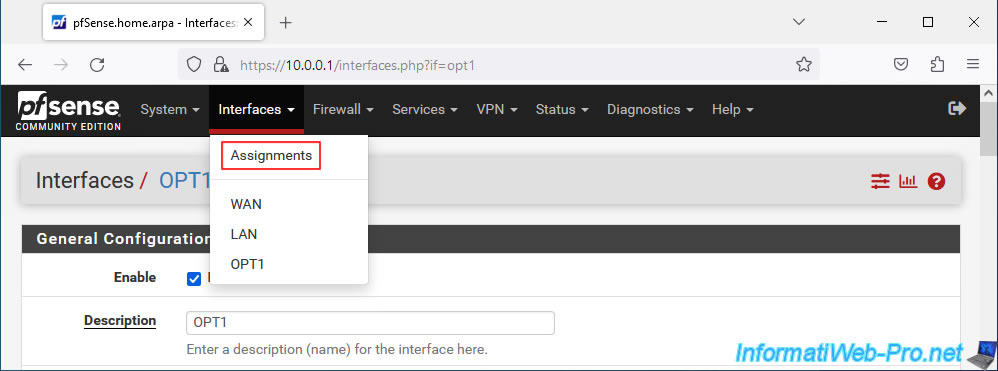The image size is (998, 371).
Task: Expand the Diagnostics dropdown menu
Action: pos(650,109)
